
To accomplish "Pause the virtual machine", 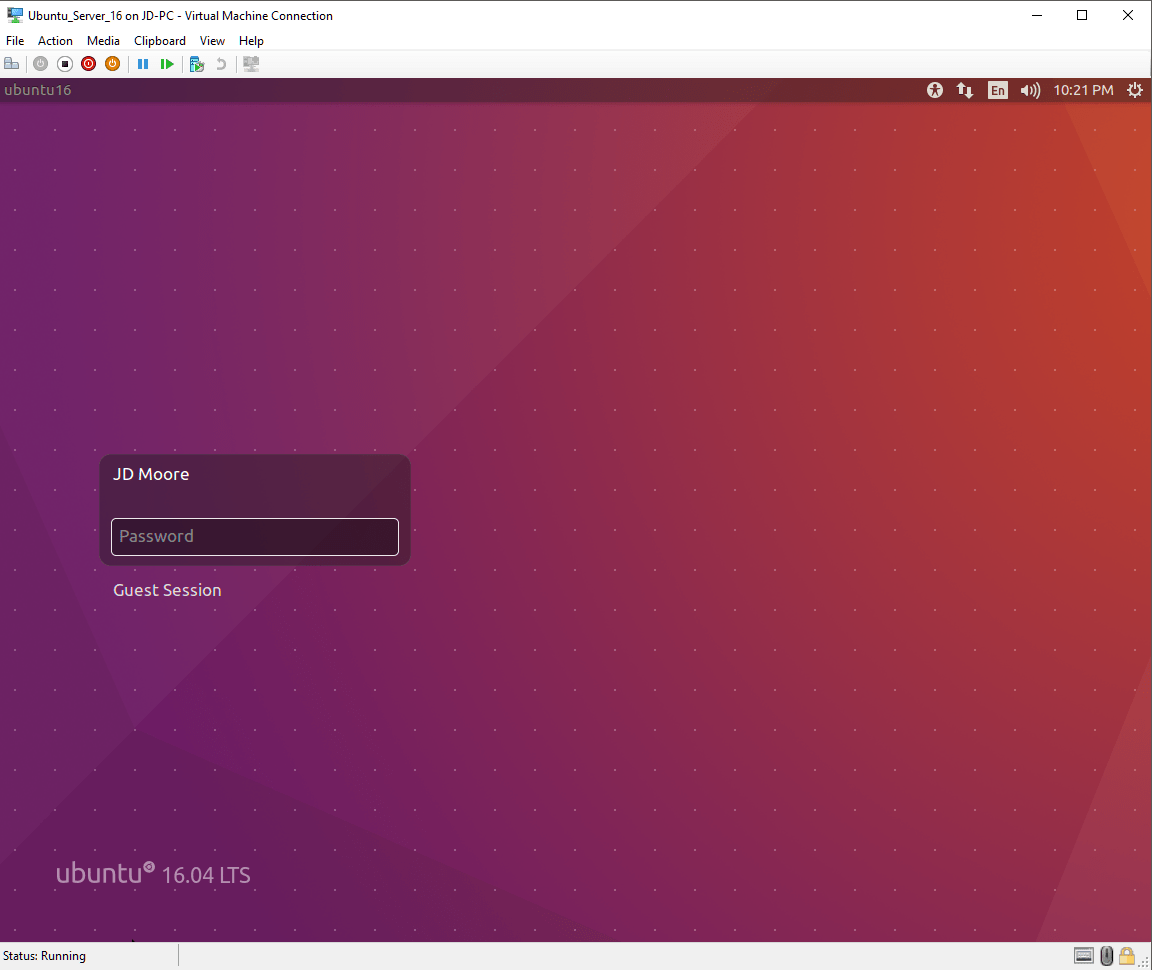I will [143, 64].
